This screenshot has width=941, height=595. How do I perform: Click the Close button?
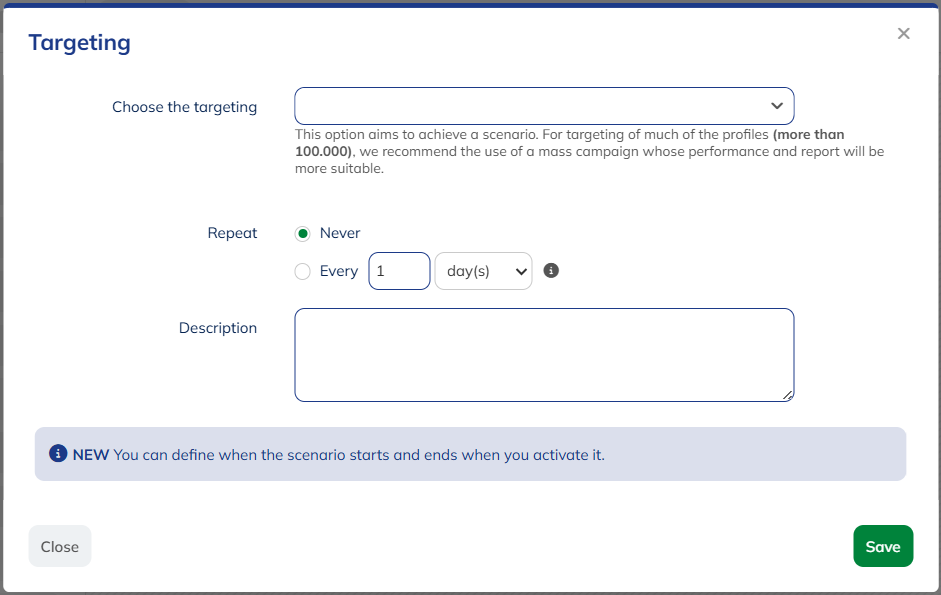[59, 546]
